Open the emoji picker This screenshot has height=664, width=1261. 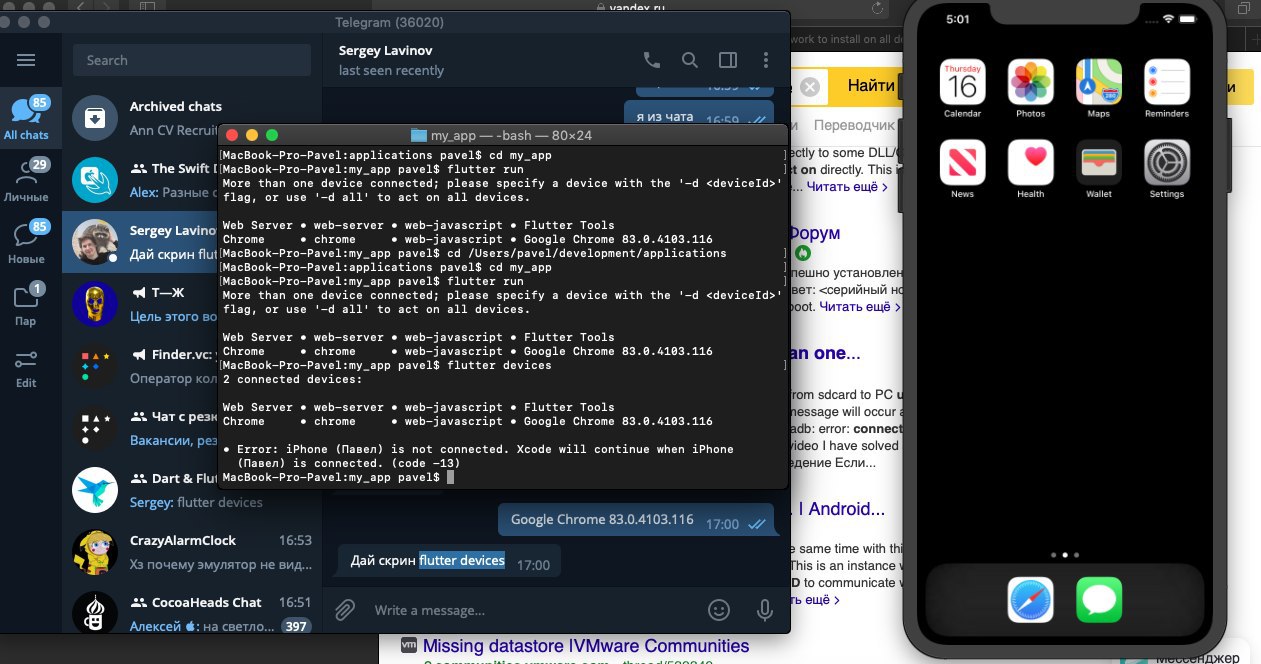[x=719, y=609]
